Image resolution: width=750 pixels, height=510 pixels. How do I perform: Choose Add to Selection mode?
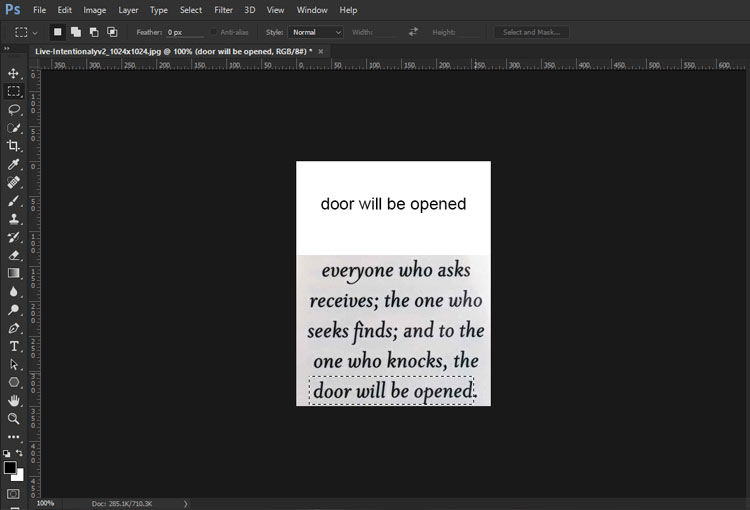point(76,32)
